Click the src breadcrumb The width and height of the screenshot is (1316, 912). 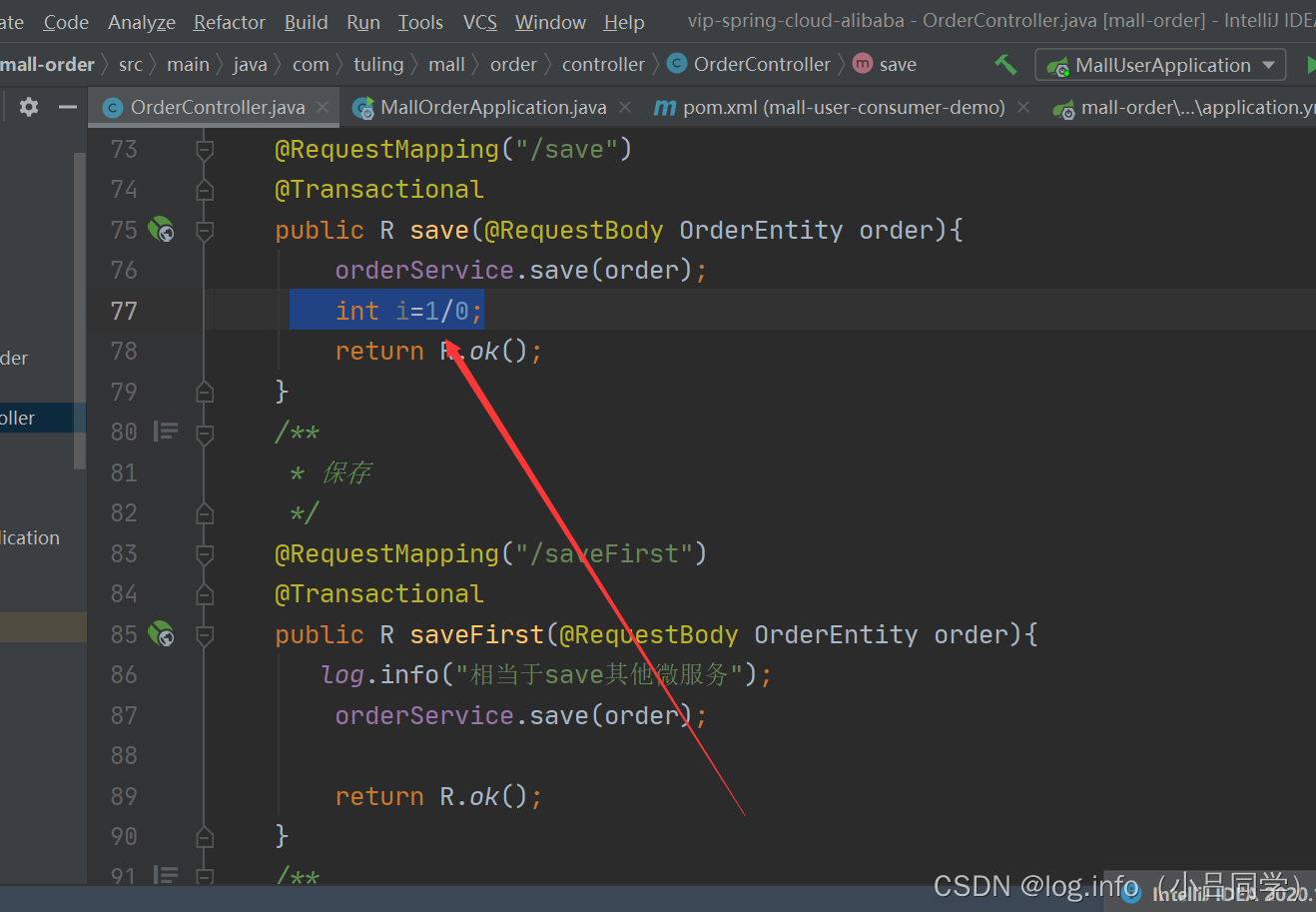[x=131, y=65]
